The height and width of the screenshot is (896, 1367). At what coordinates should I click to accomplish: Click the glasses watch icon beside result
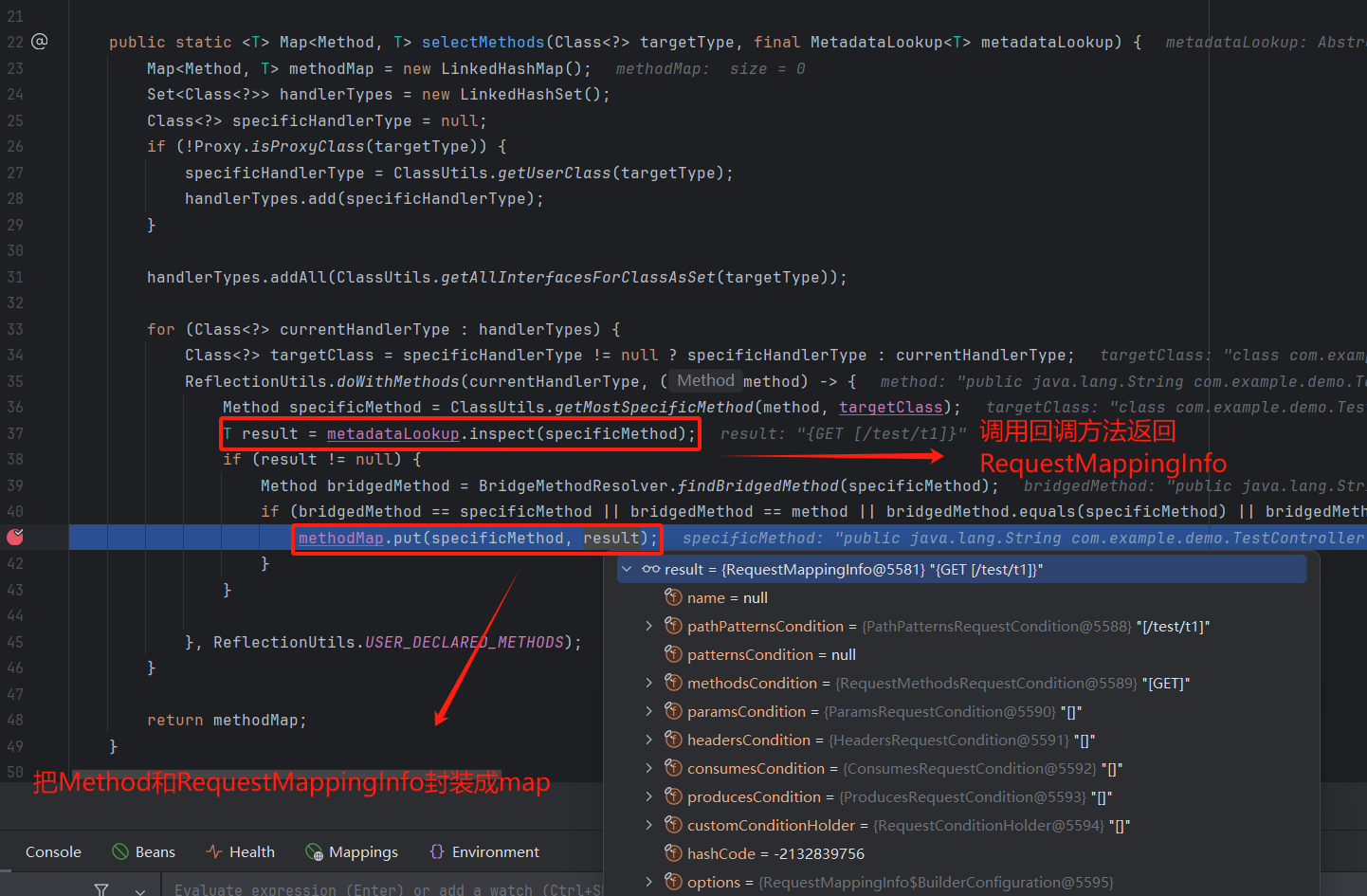click(x=650, y=569)
